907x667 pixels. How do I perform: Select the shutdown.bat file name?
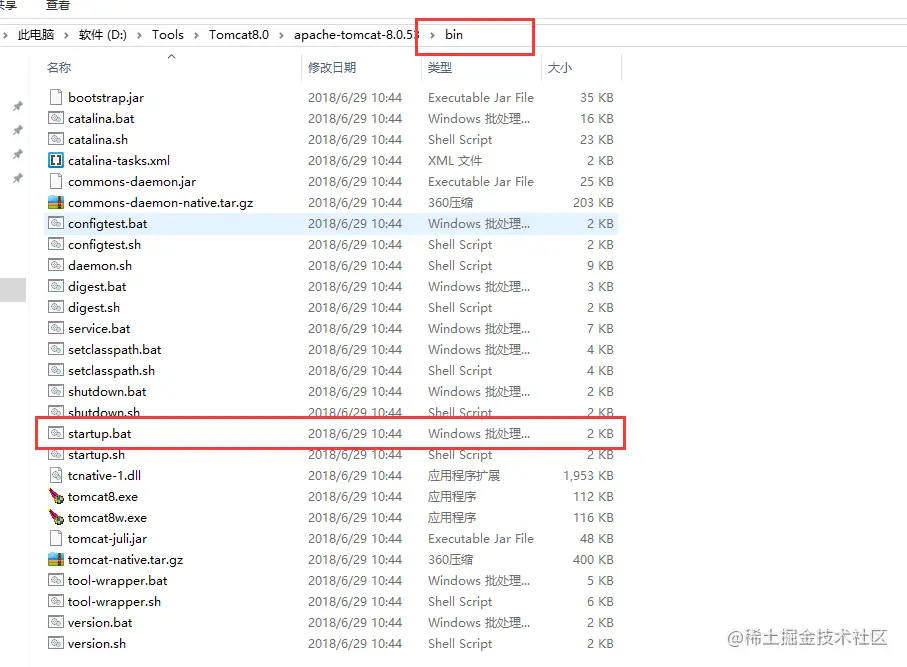(107, 392)
